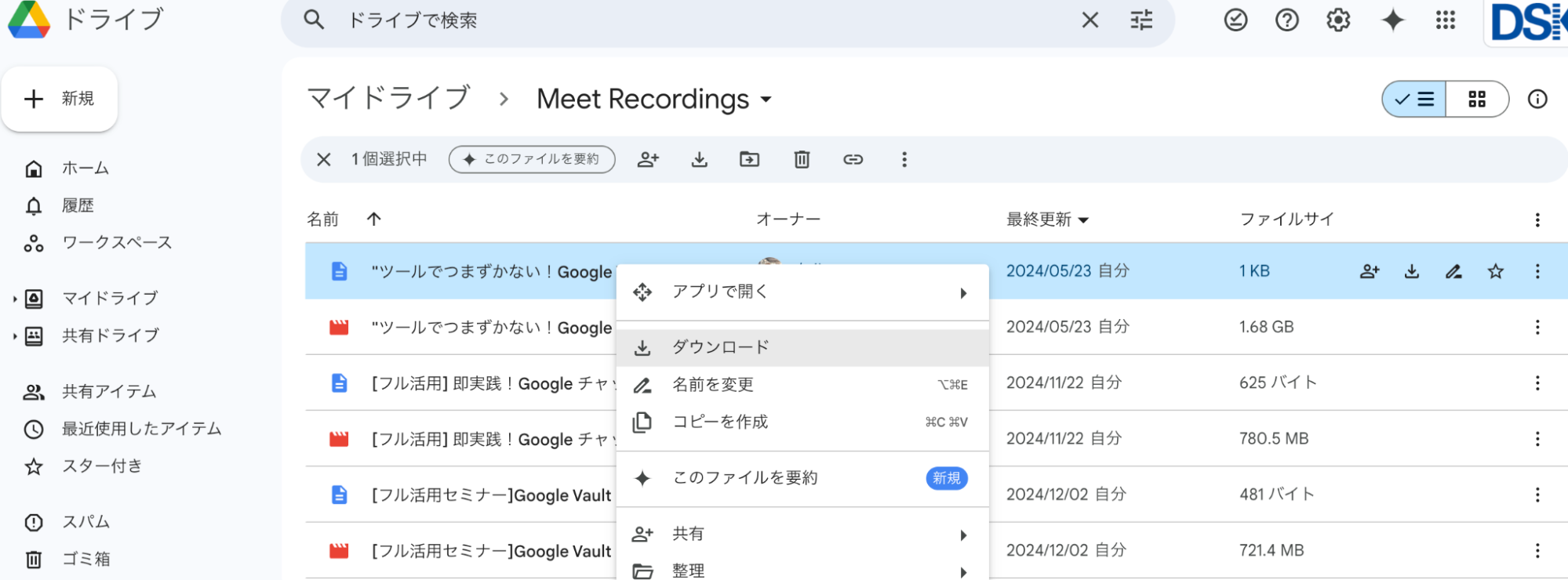Click copy link icon in toolbar

[x=853, y=159]
